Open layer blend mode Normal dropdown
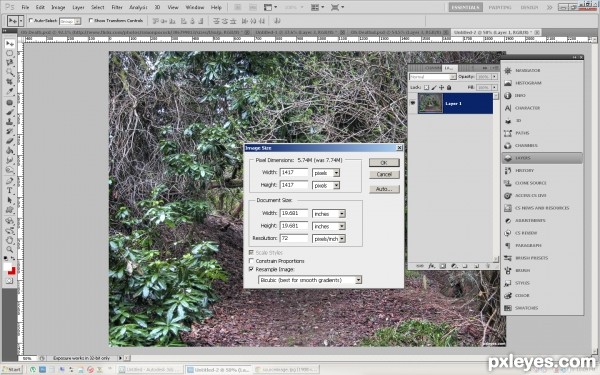This screenshot has width=600, height=375. tap(432, 77)
